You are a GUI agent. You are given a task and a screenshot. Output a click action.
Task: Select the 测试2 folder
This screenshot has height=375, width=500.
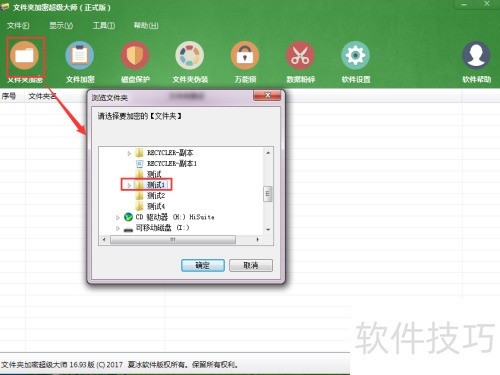[156, 196]
